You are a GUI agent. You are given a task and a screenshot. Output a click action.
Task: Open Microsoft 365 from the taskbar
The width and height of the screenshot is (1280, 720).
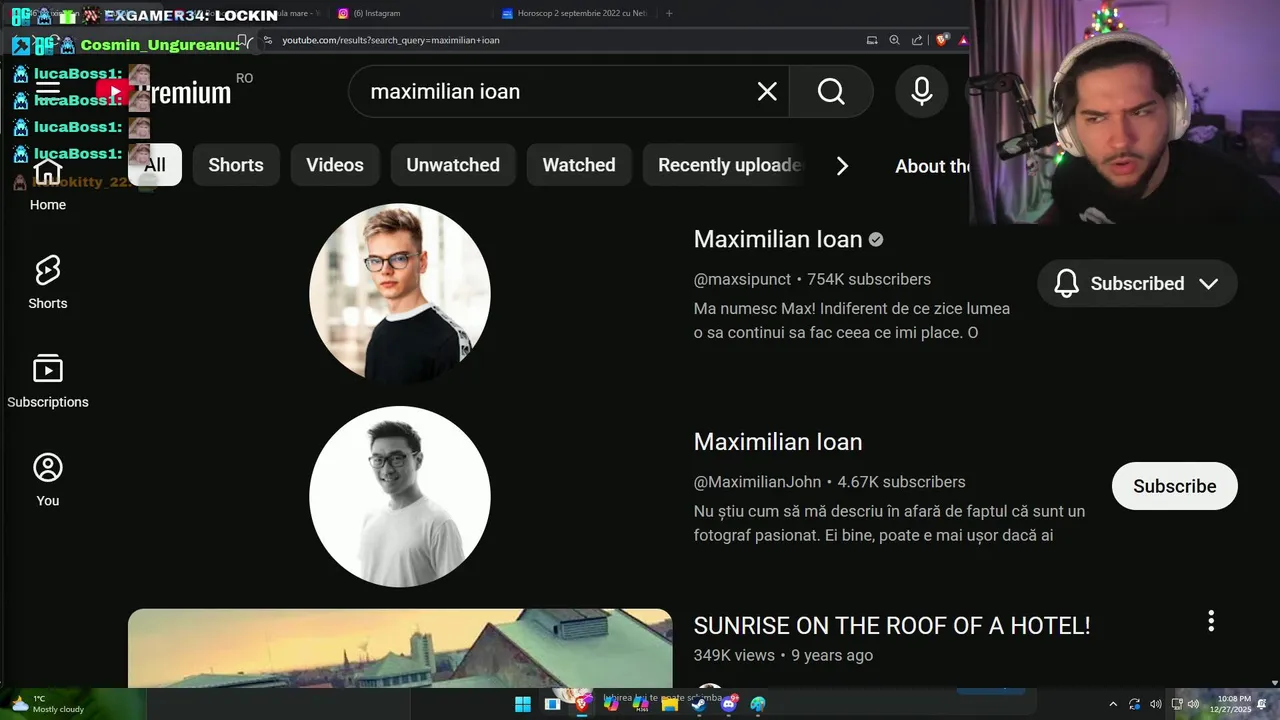pyautogui.click(x=640, y=704)
